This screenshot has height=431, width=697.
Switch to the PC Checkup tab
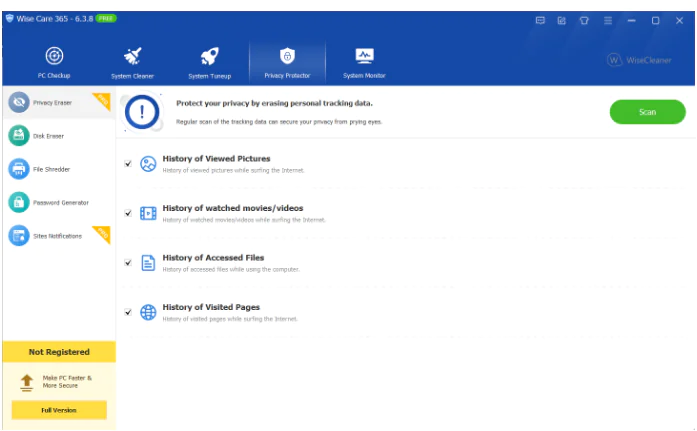tap(55, 62)
